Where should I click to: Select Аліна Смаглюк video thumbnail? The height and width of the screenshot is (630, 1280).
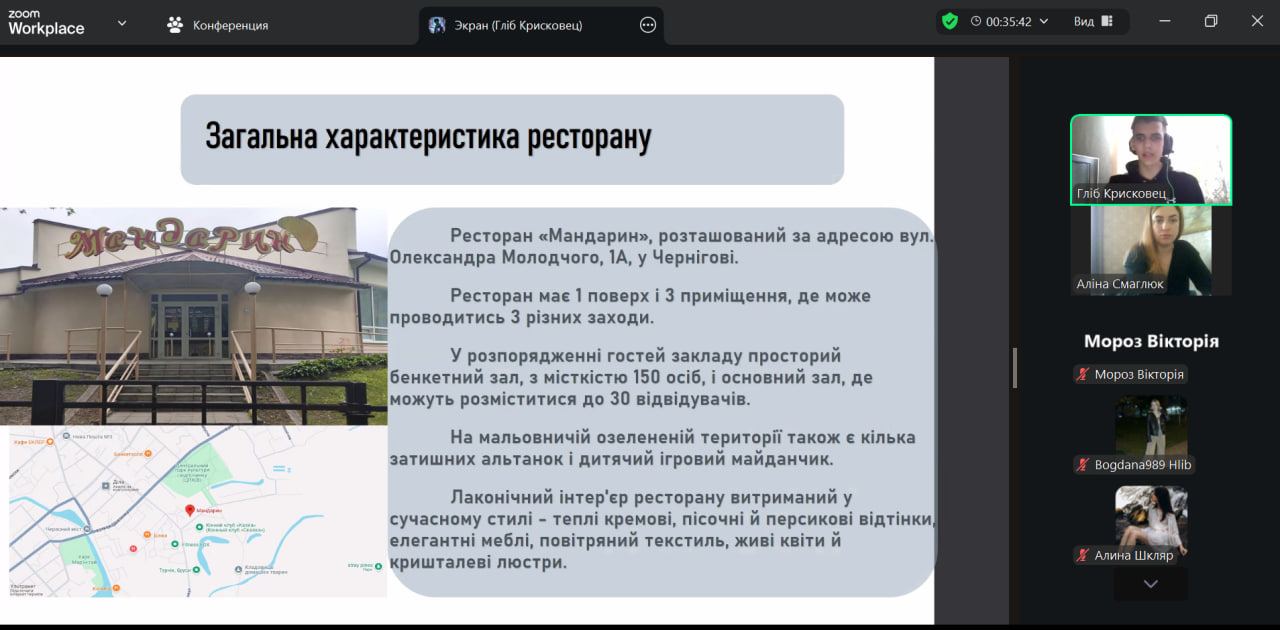click(x=1150, y=250)
